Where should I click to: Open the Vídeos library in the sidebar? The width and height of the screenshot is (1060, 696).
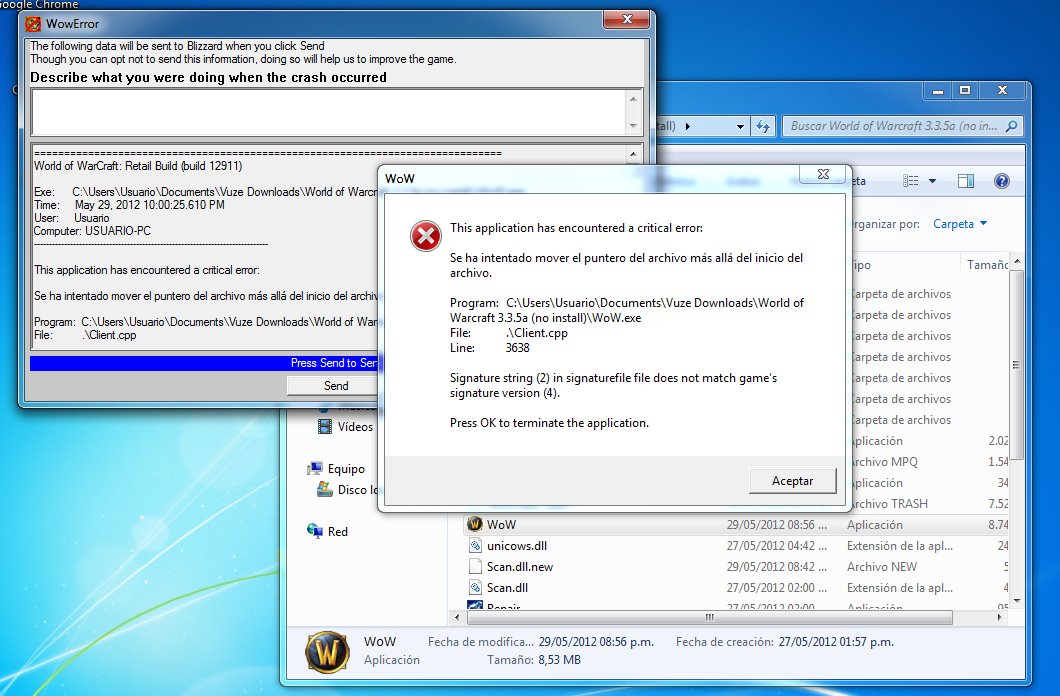pos(355,426)
